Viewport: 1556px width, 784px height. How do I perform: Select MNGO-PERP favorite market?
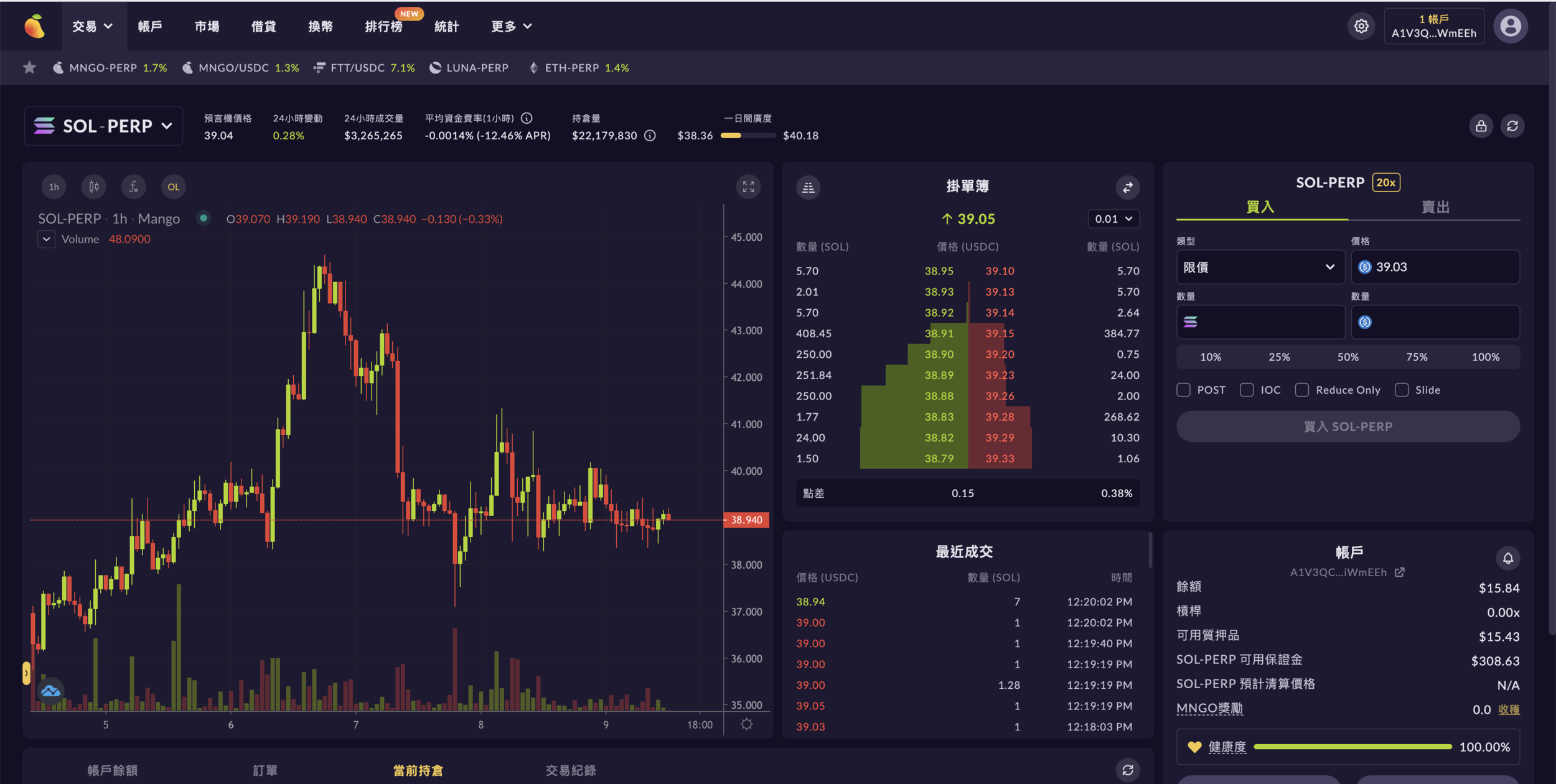pos(110,68)
